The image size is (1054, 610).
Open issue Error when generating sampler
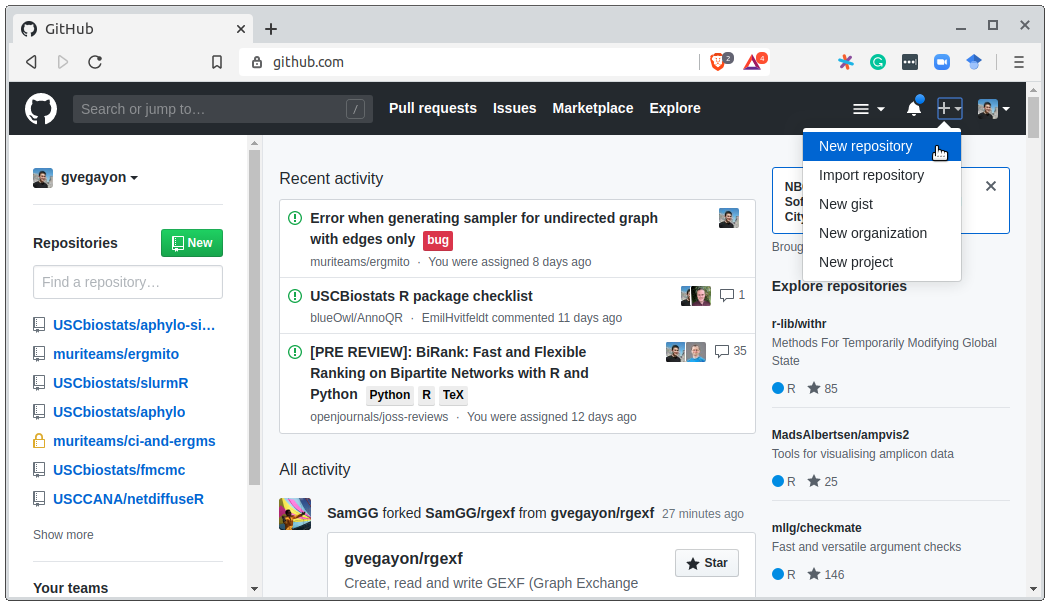coord(484,228)
